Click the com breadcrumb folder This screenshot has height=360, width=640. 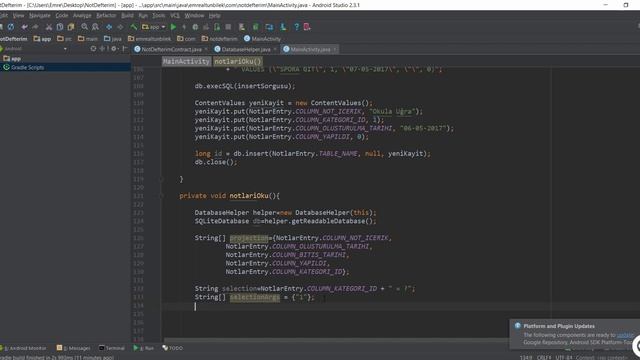click(186, 39)
